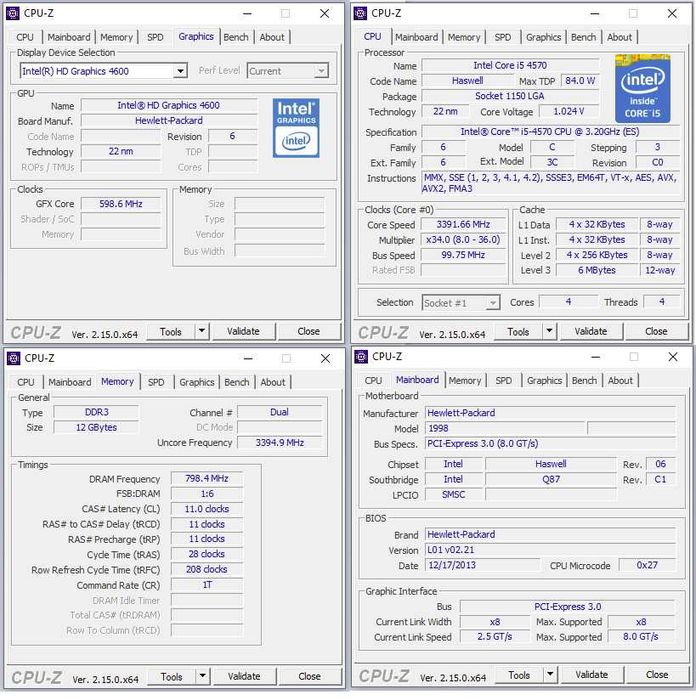
Task: Click the motherboard Model 1998 field
Action: (x=505, y=428)
